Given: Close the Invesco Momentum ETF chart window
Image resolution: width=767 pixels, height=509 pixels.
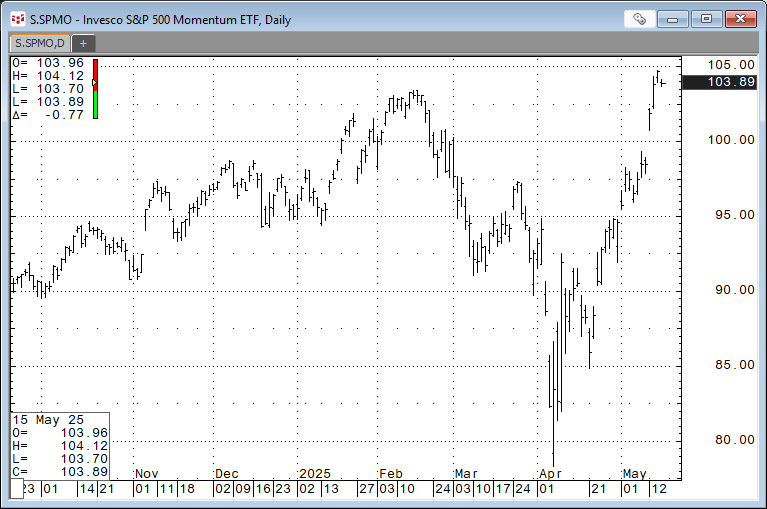Looking at the screenshot, I should point(741,18).
